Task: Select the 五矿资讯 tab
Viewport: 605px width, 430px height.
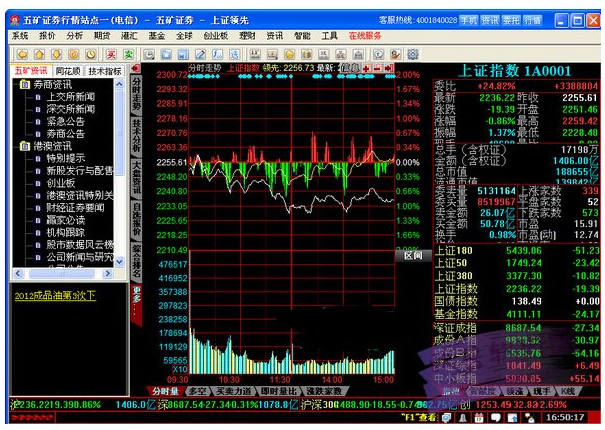Action: 31,71
